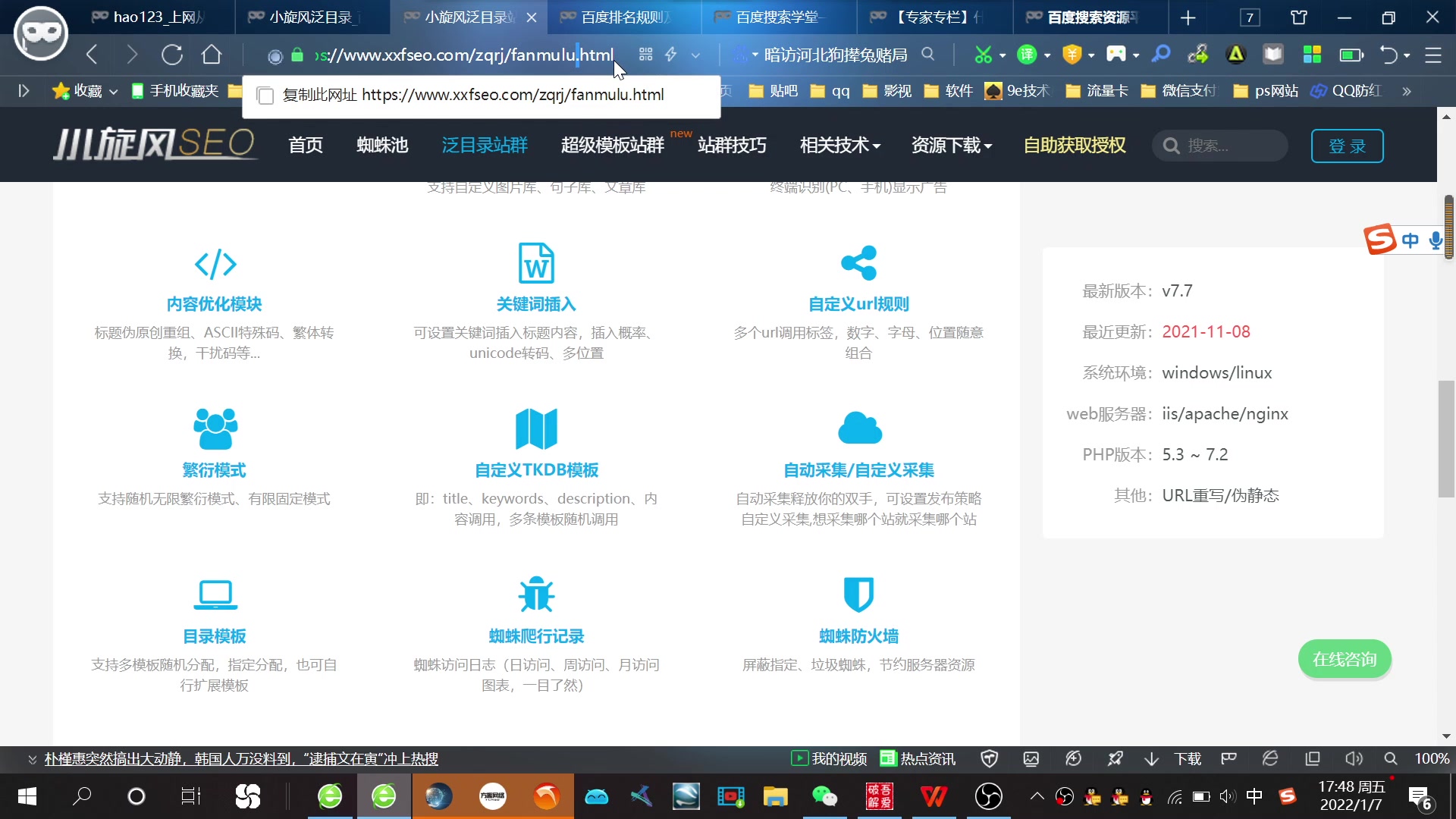Click the 关键词插入 Word document icon
This screenshot has width=1456, height=819.
[x=537, y=265]
